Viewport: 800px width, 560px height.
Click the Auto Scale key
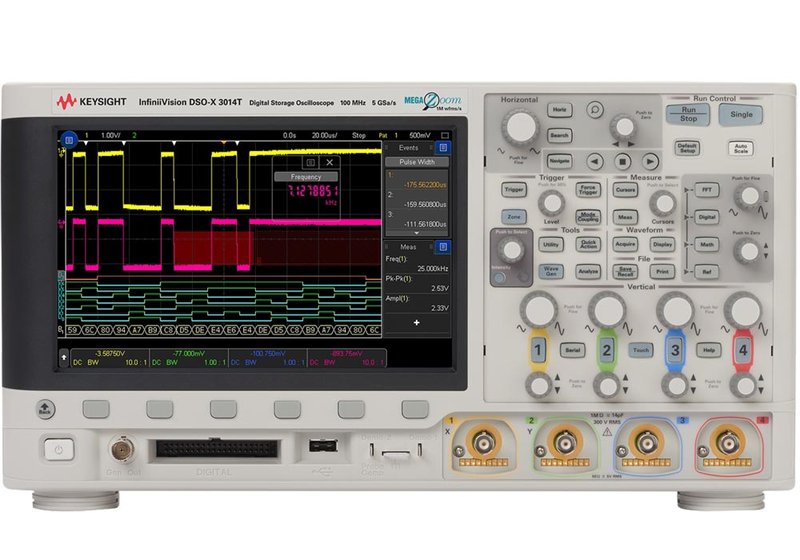pos(741,148)
